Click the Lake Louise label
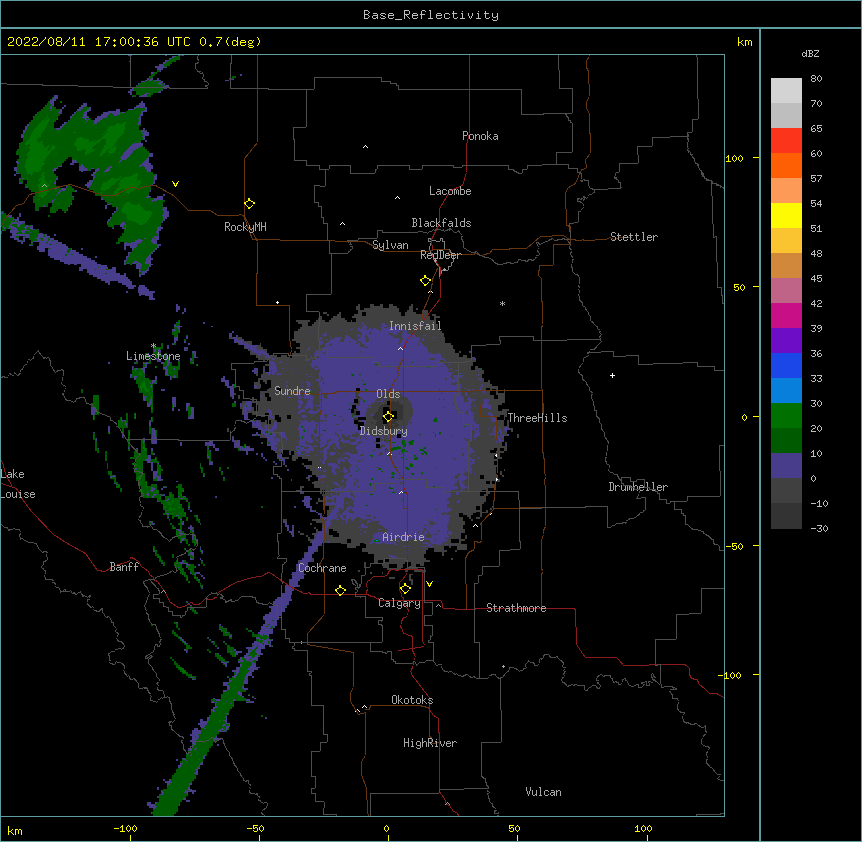The height and width of the screenshot is (842, 862). 18,484
